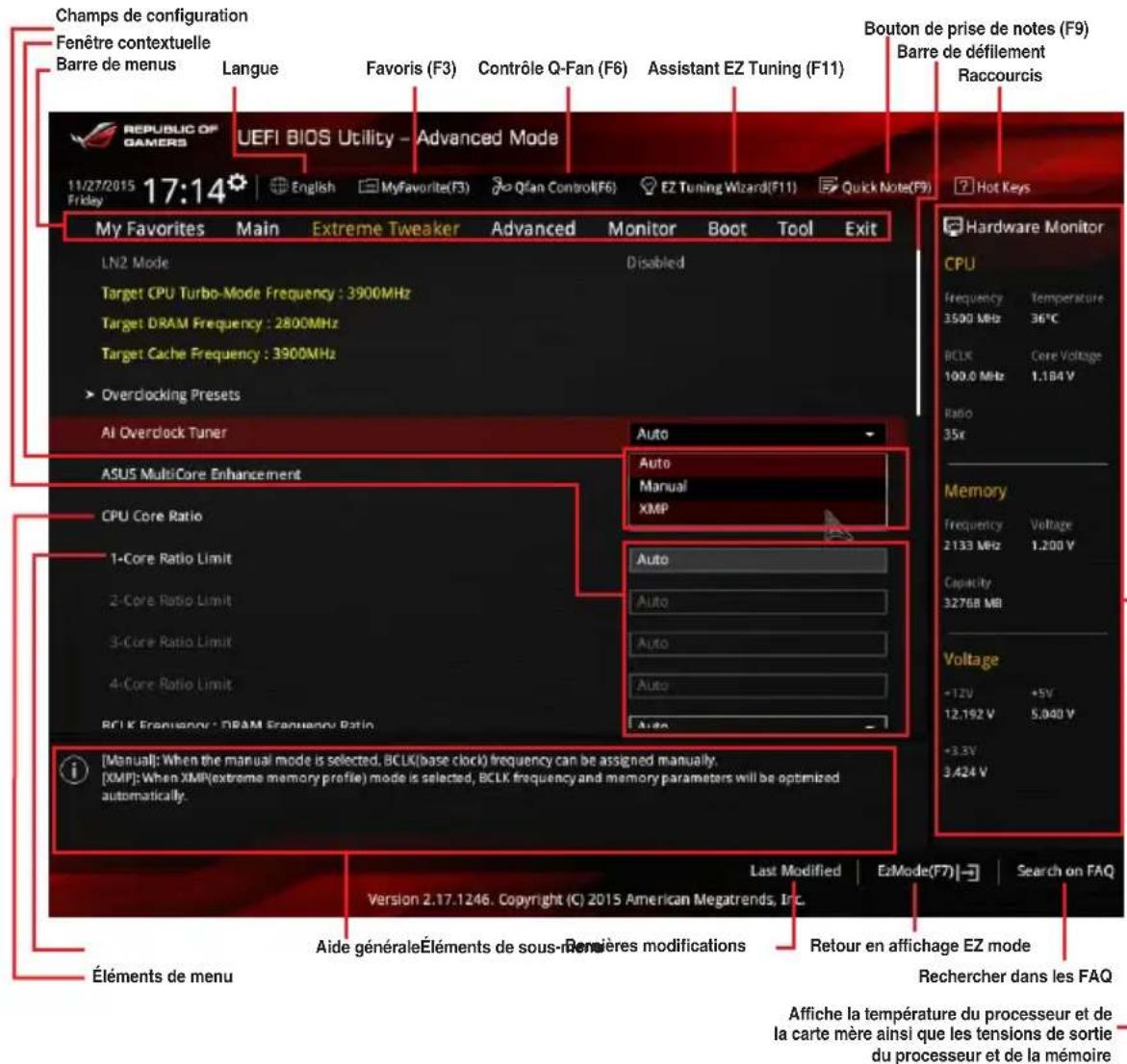Switch to the Main tab

click(x=257, y=228)
